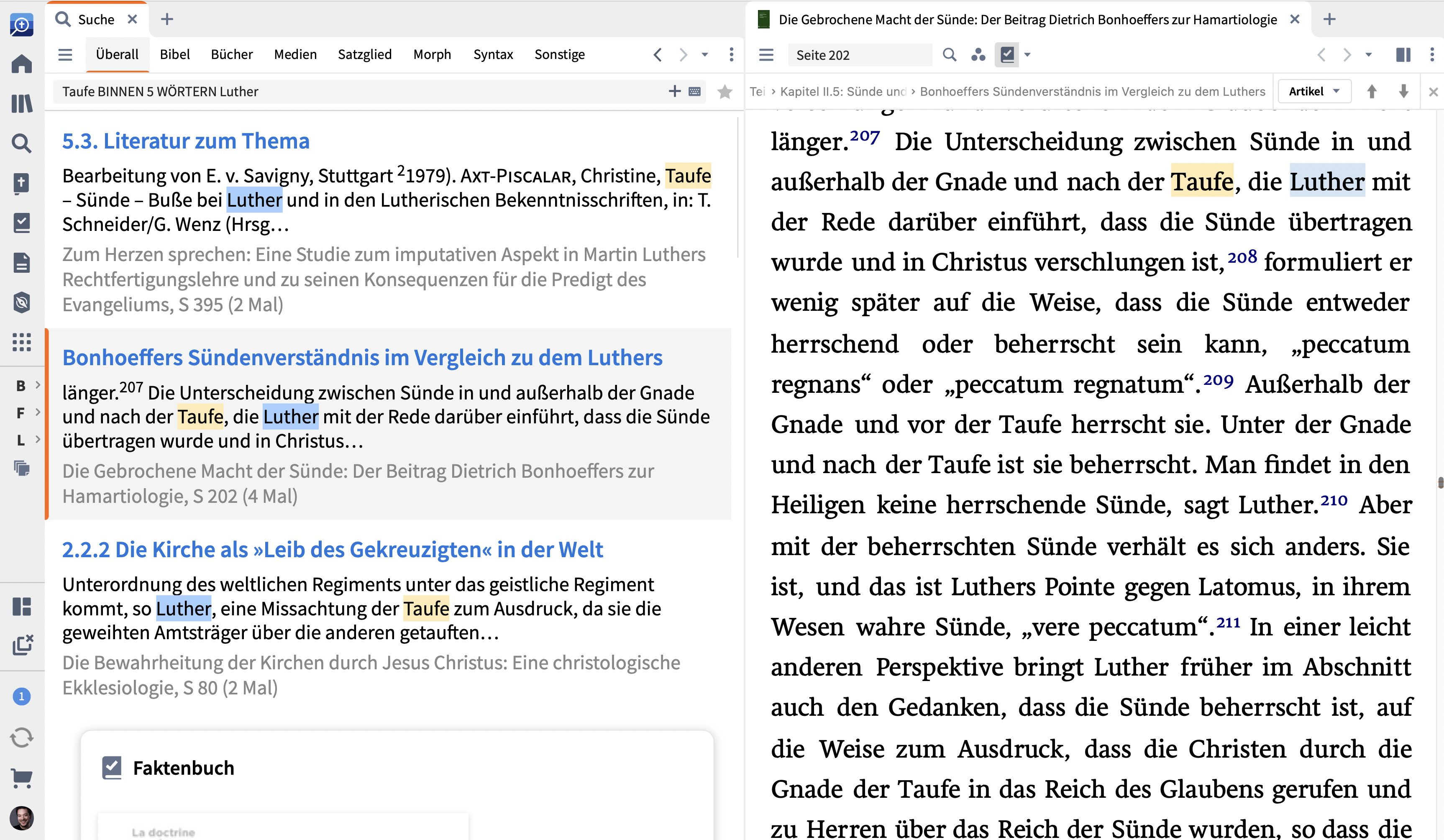This screenshot has height=840, width=1444.
Task: Add new tab next to Suche
Action: [167, 20]
